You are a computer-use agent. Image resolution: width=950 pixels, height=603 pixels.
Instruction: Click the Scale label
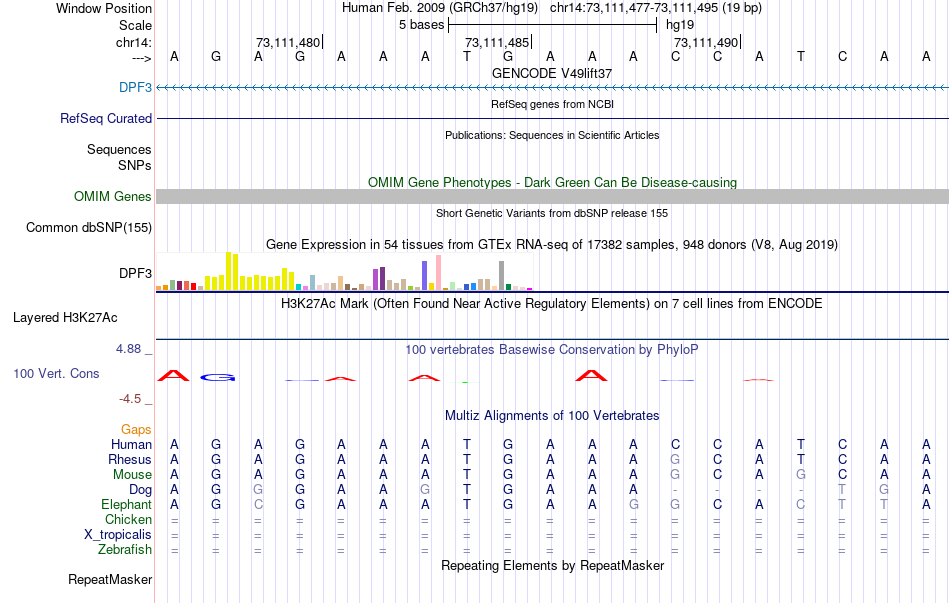[x=135, y=25]
